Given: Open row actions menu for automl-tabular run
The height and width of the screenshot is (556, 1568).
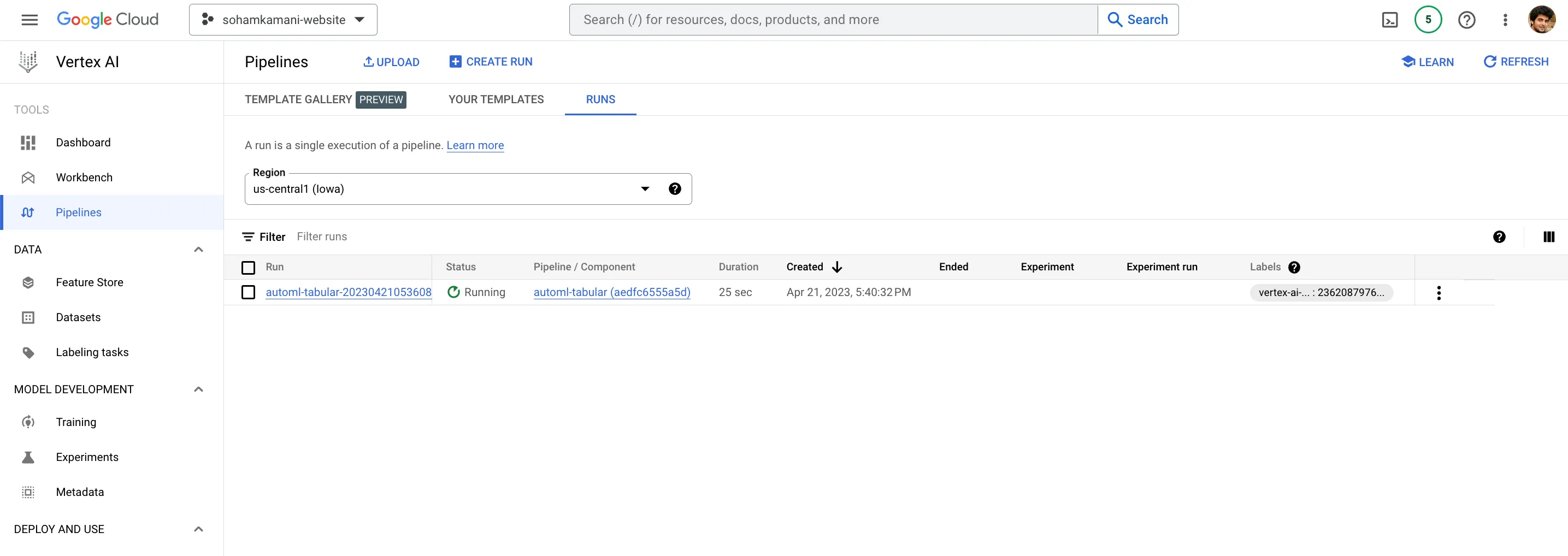Looking at the screenshot, I should [x=1439, y=293].
